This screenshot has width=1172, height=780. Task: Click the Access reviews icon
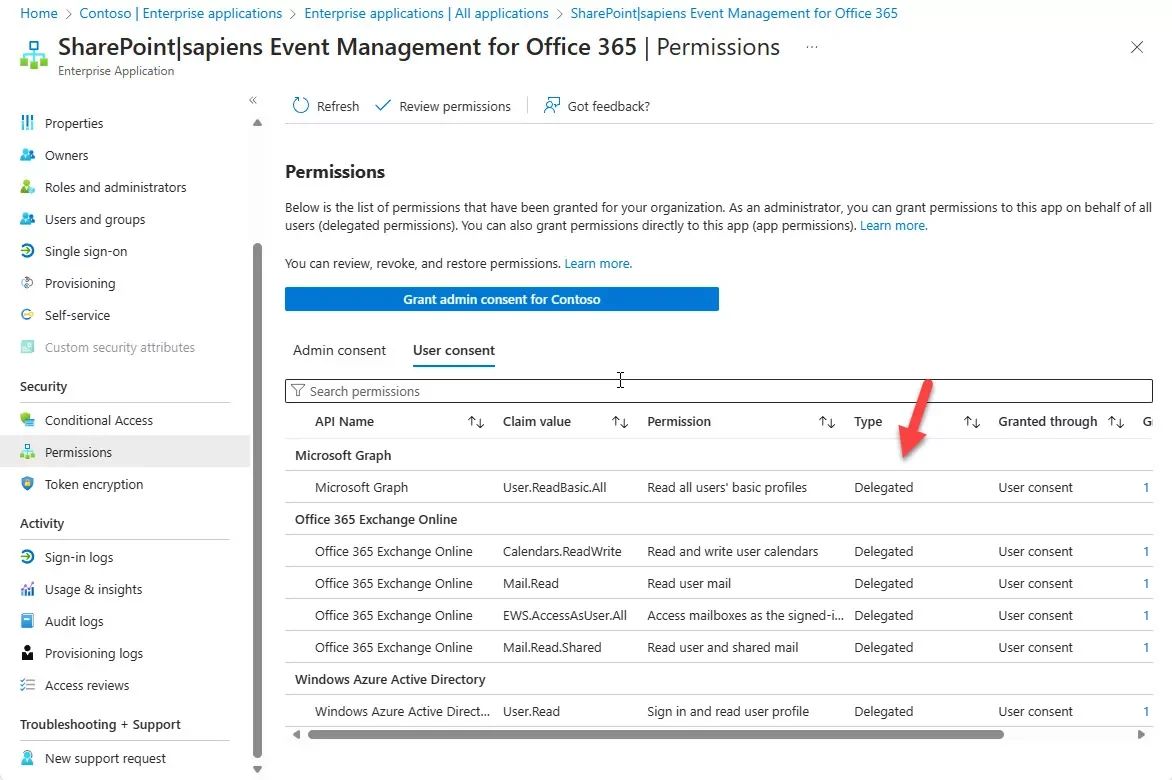point(28,685)
